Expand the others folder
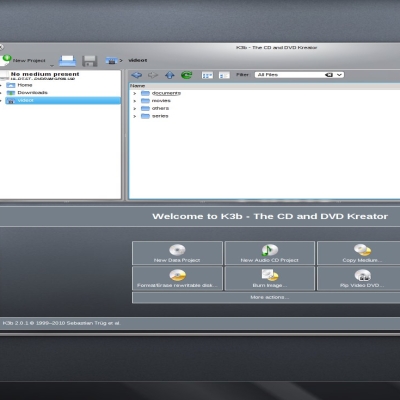This screenshot has width=400, height=400. pyautogui.click(x=135, y=109)
